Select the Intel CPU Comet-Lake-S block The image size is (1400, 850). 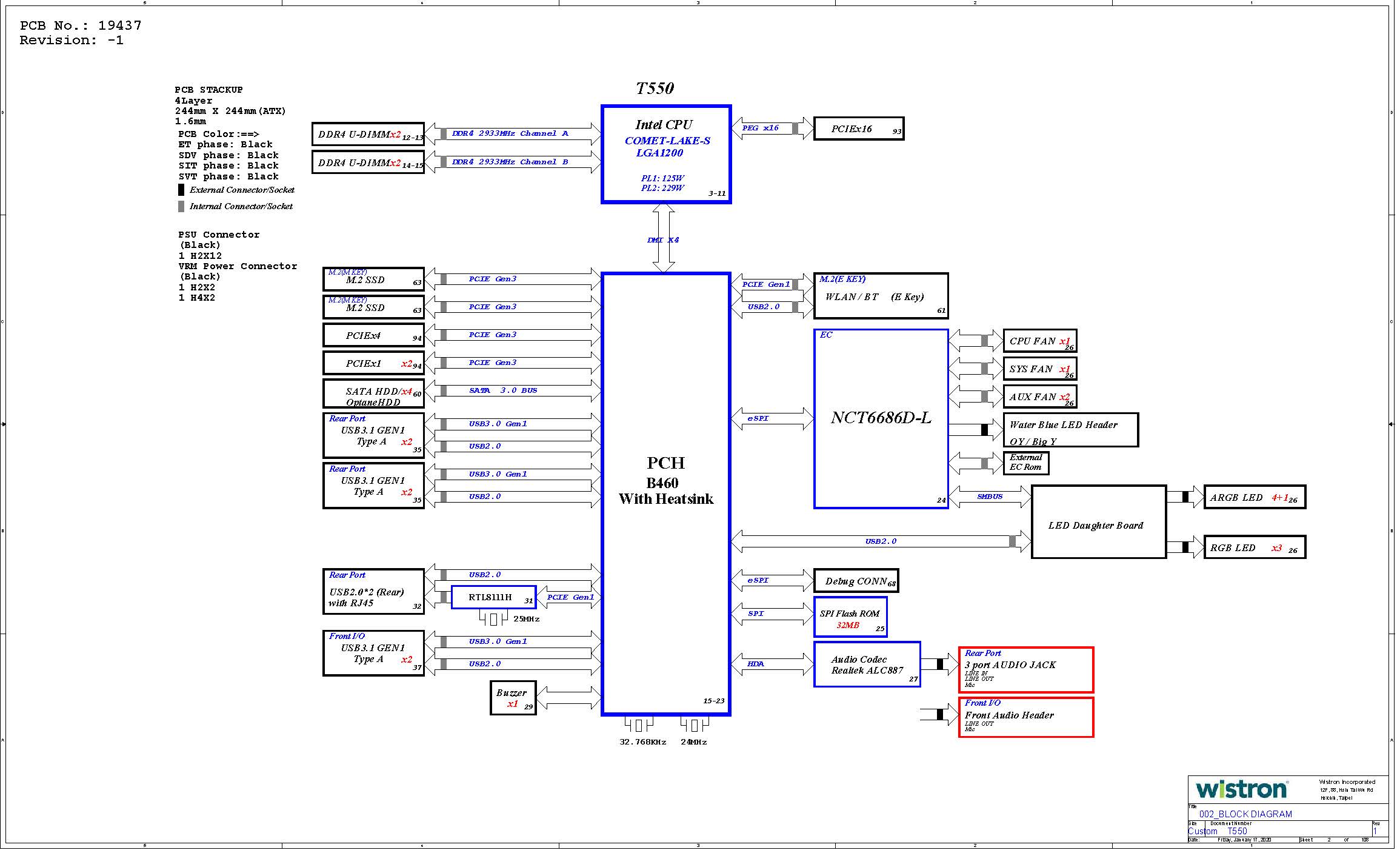click(x=666, y=155)
